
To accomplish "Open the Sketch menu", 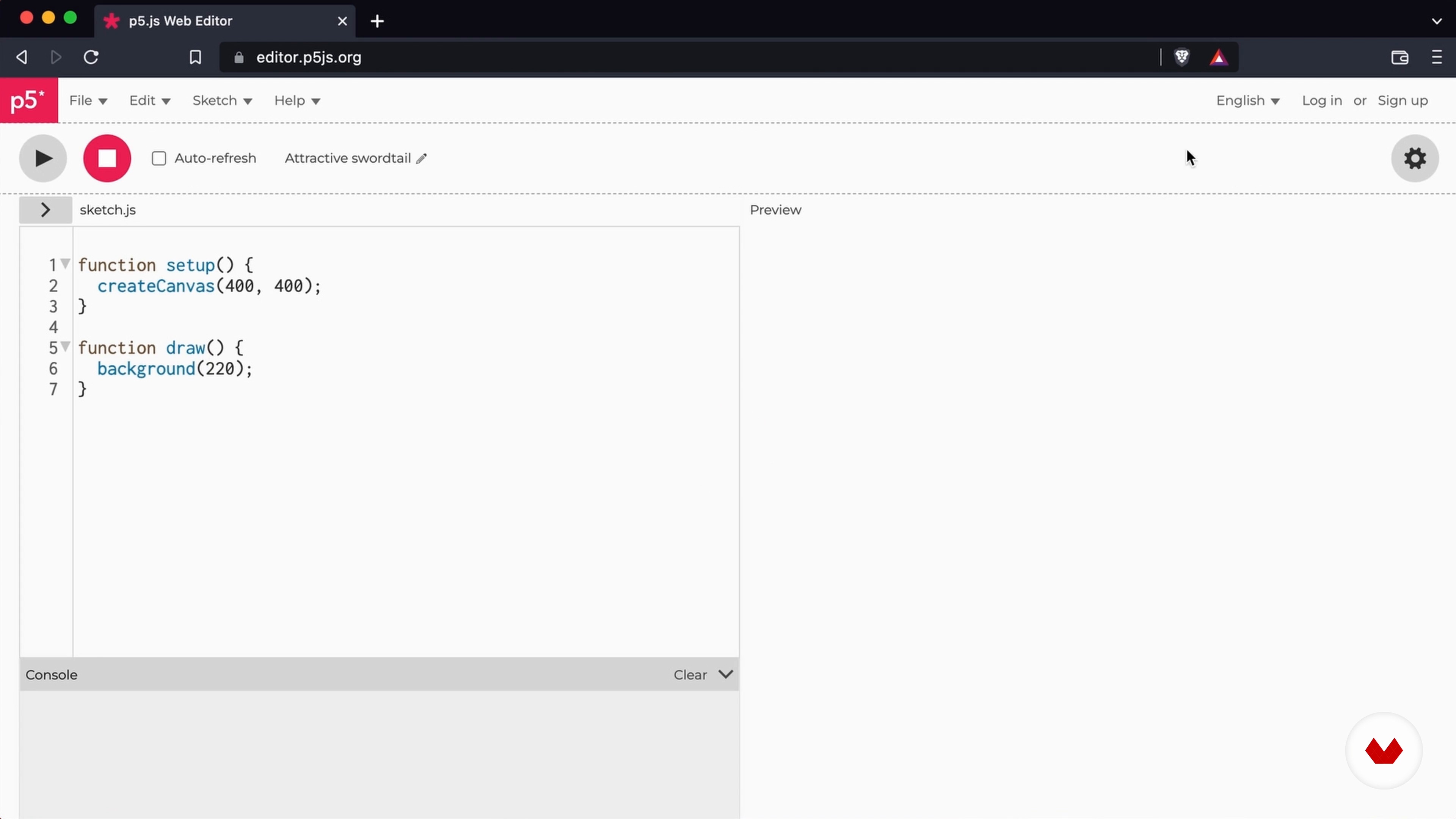I will click(x=222, y=100).
